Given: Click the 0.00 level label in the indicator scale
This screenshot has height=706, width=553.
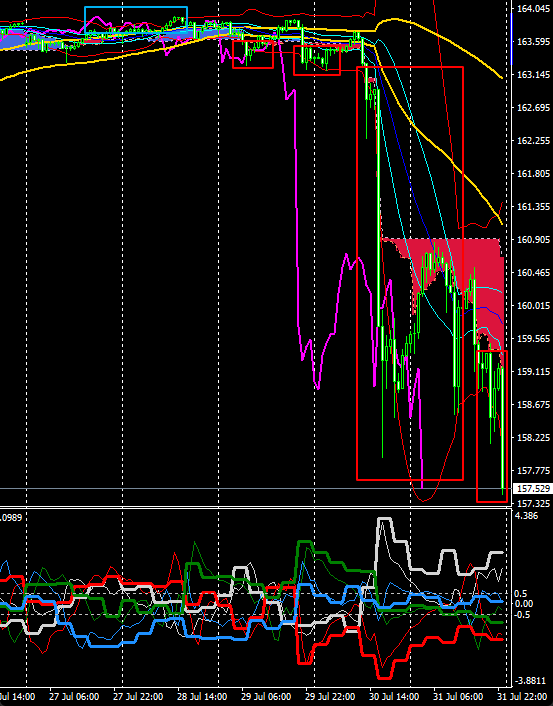Looking at the screenshot, I should click(524, 604).
